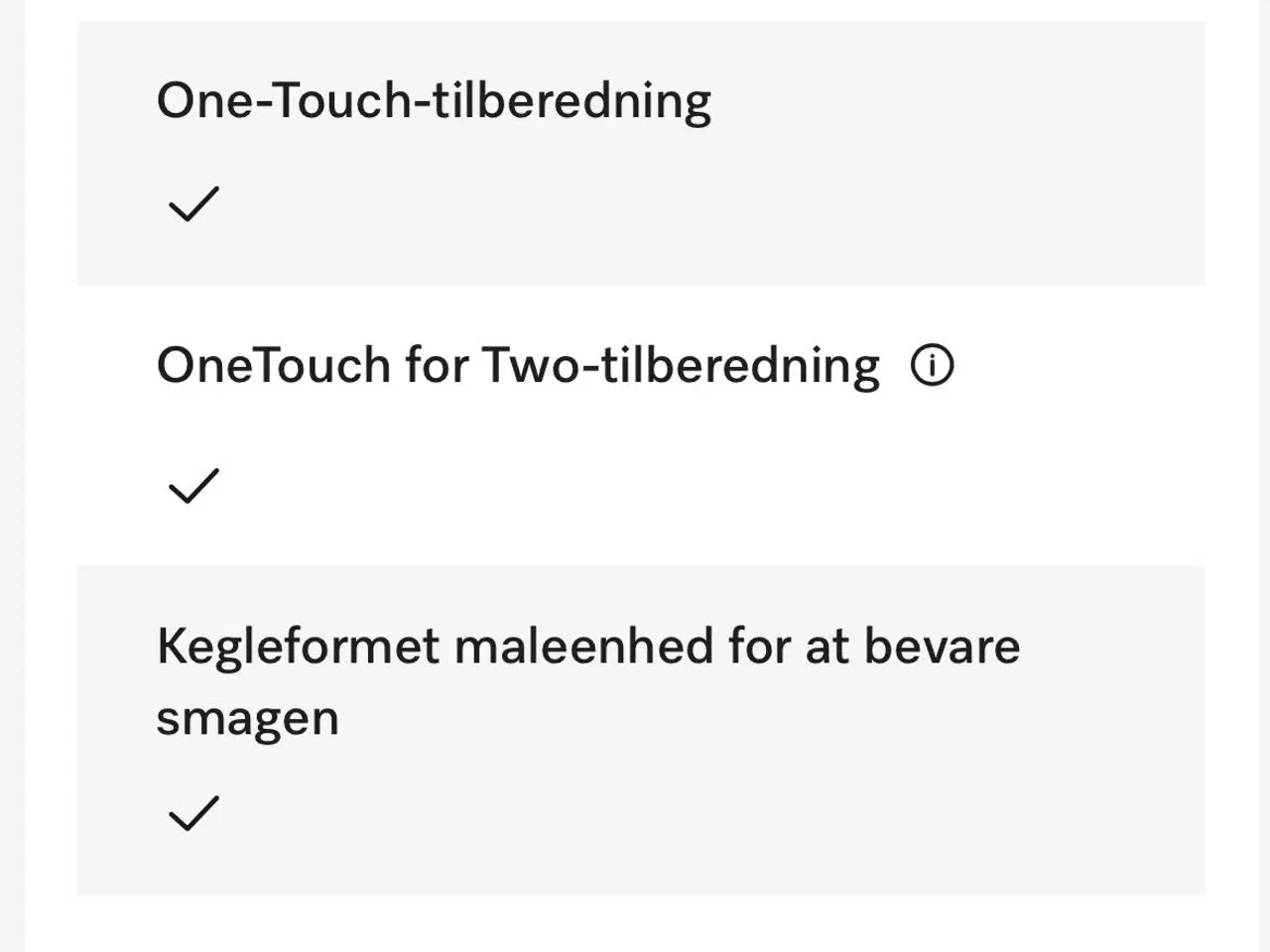Viewport: 1270px width, 952px height.
Task: Click empty white area right of second checkmark
Action: click(x=695, y=486)
